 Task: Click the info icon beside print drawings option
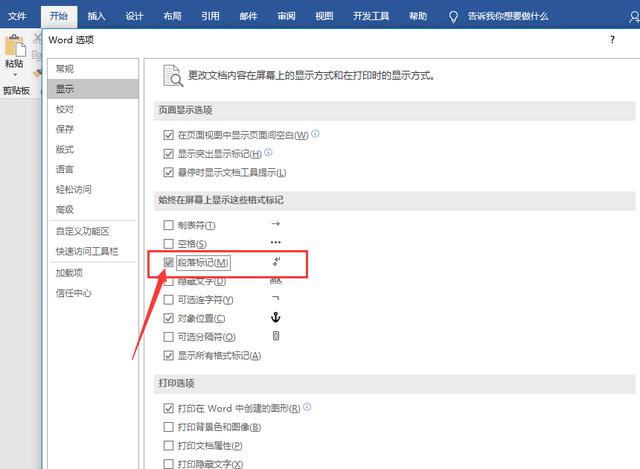[x=307, y=407]
